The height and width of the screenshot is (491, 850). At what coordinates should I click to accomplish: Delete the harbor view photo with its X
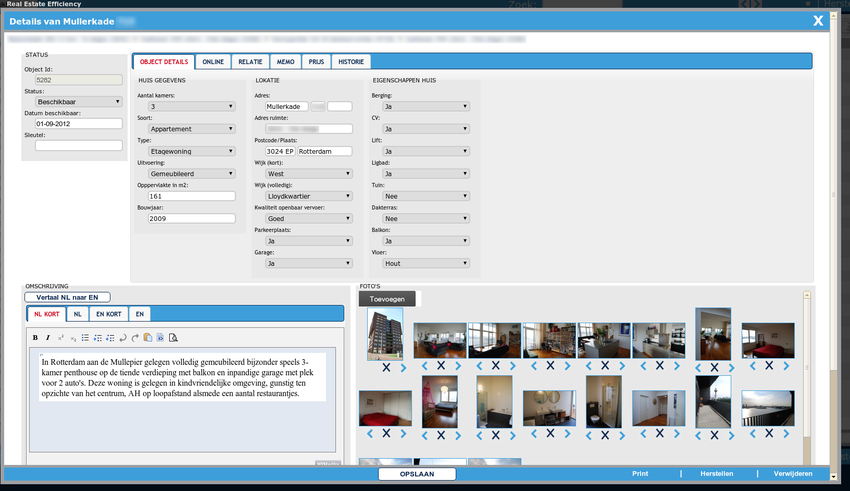pos(769,433)
